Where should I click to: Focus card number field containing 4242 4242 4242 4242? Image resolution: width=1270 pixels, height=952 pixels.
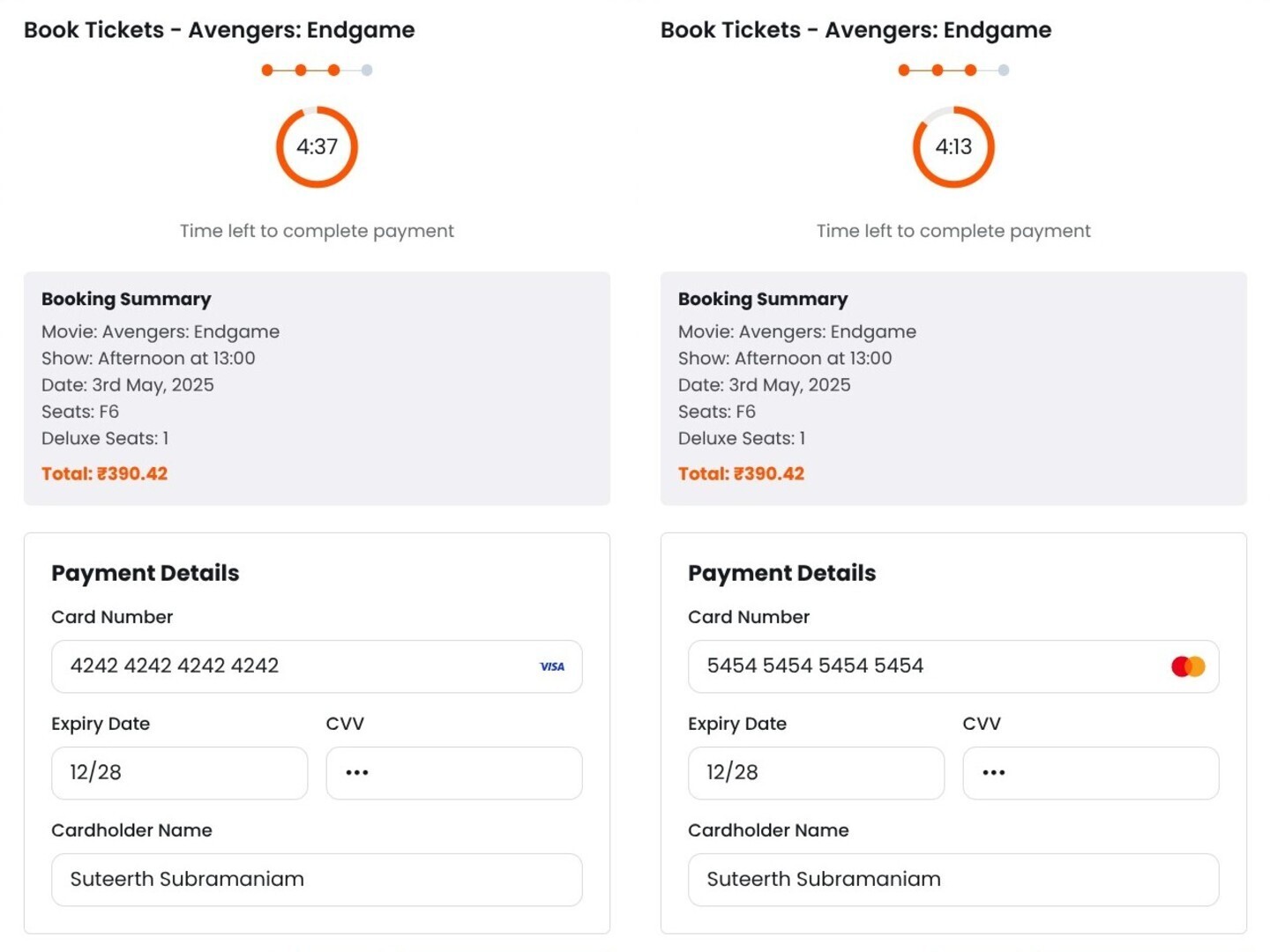click(317, 666)
